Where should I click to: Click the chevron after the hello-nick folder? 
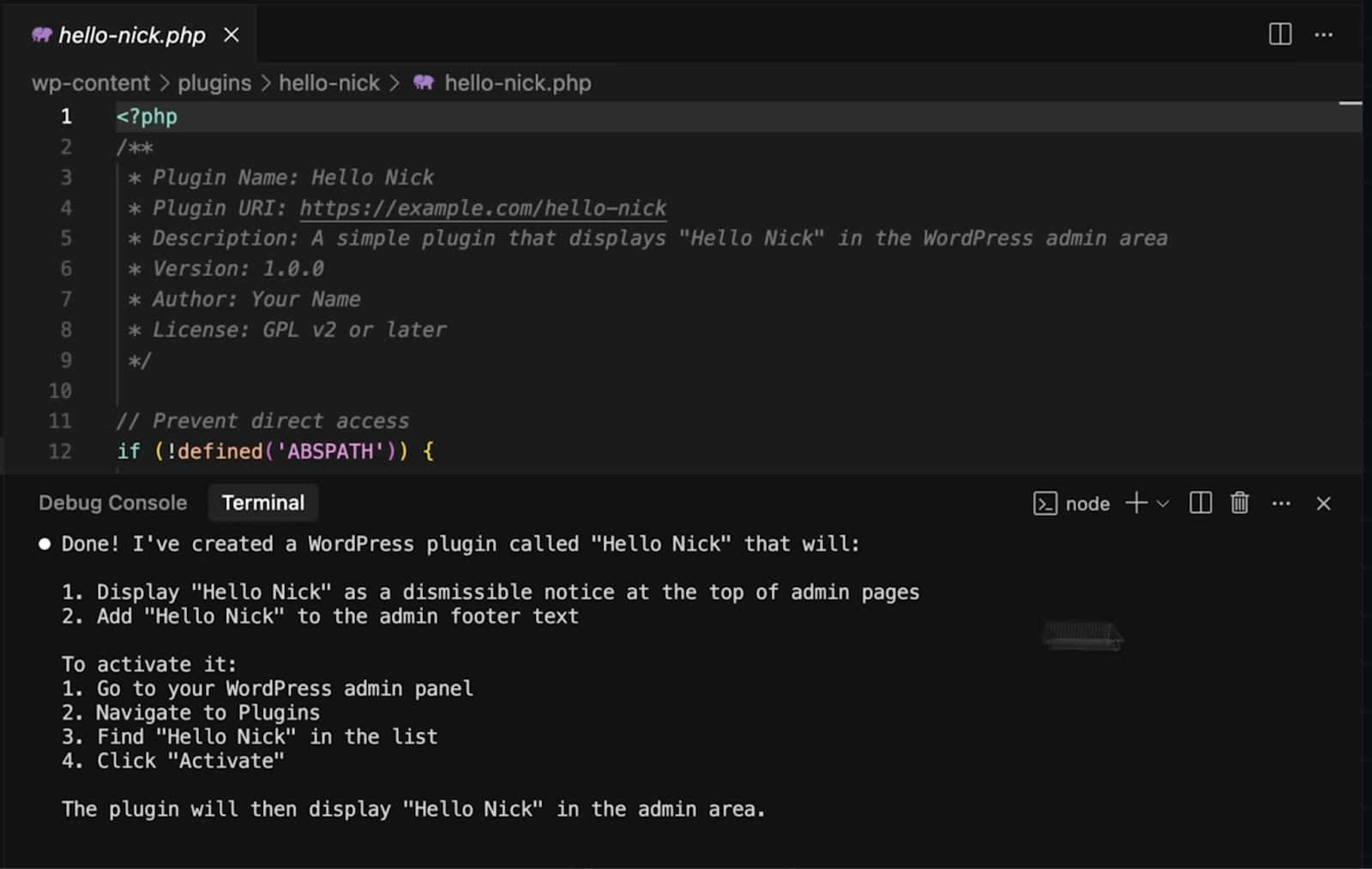(394, 83)
